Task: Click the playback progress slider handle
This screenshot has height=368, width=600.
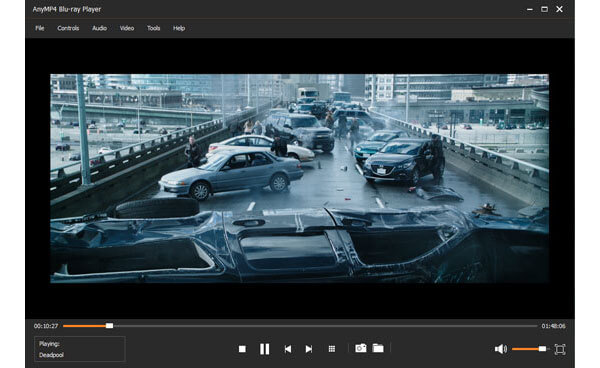Action: [x=109, y=326]
